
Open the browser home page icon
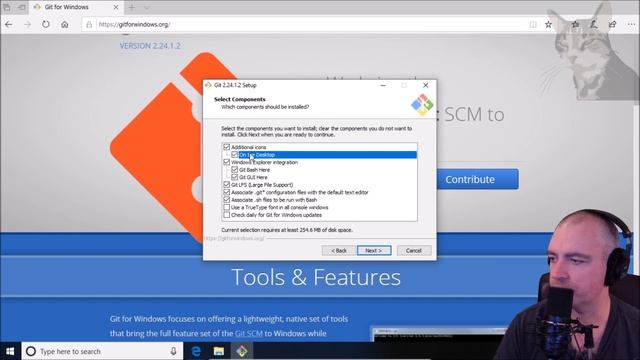pyautogui.click(x=64, y=24)
